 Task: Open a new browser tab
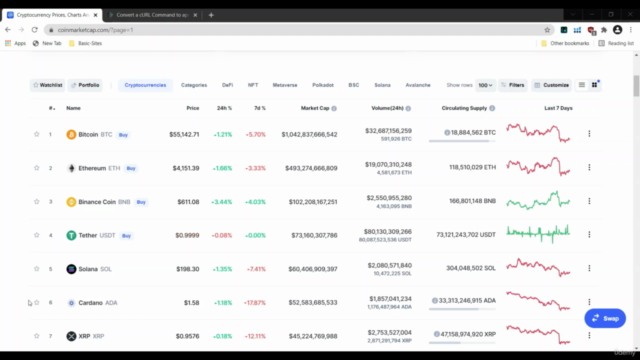tap(211, 15)
